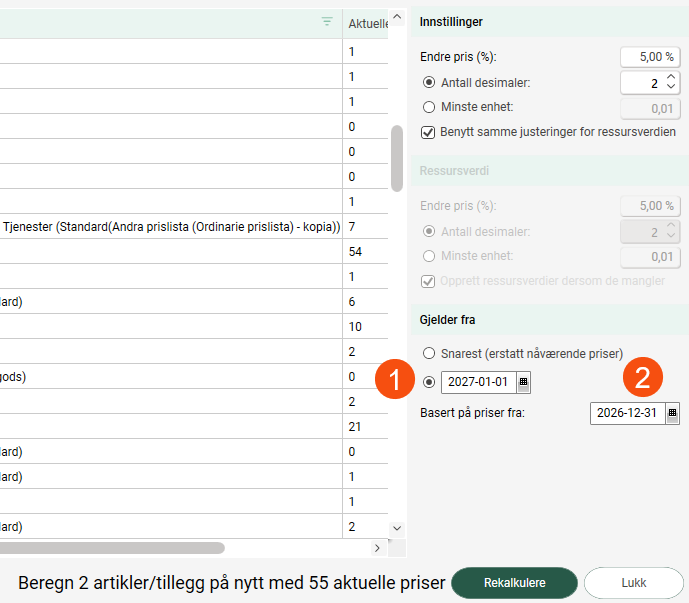
Task: Select the Minste enhet radio option
Action: [429, 107]
